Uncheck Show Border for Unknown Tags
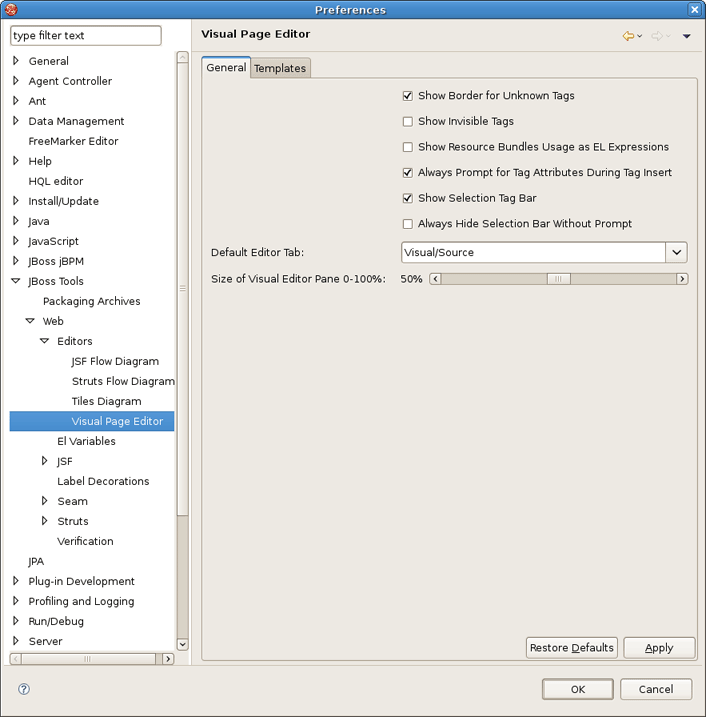This screenshot has width=706, height=717. click(x=408, y=96)
